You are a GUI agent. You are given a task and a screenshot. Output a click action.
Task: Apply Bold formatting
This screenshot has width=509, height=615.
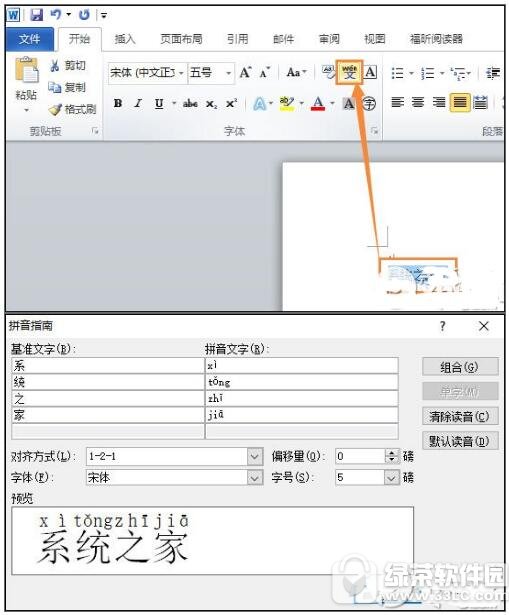[x=118, y=104]
